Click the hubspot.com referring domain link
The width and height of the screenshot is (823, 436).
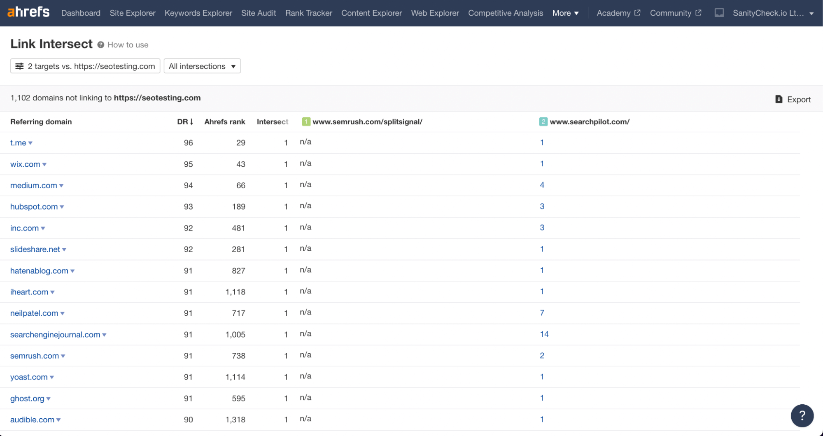coord(33,206)
